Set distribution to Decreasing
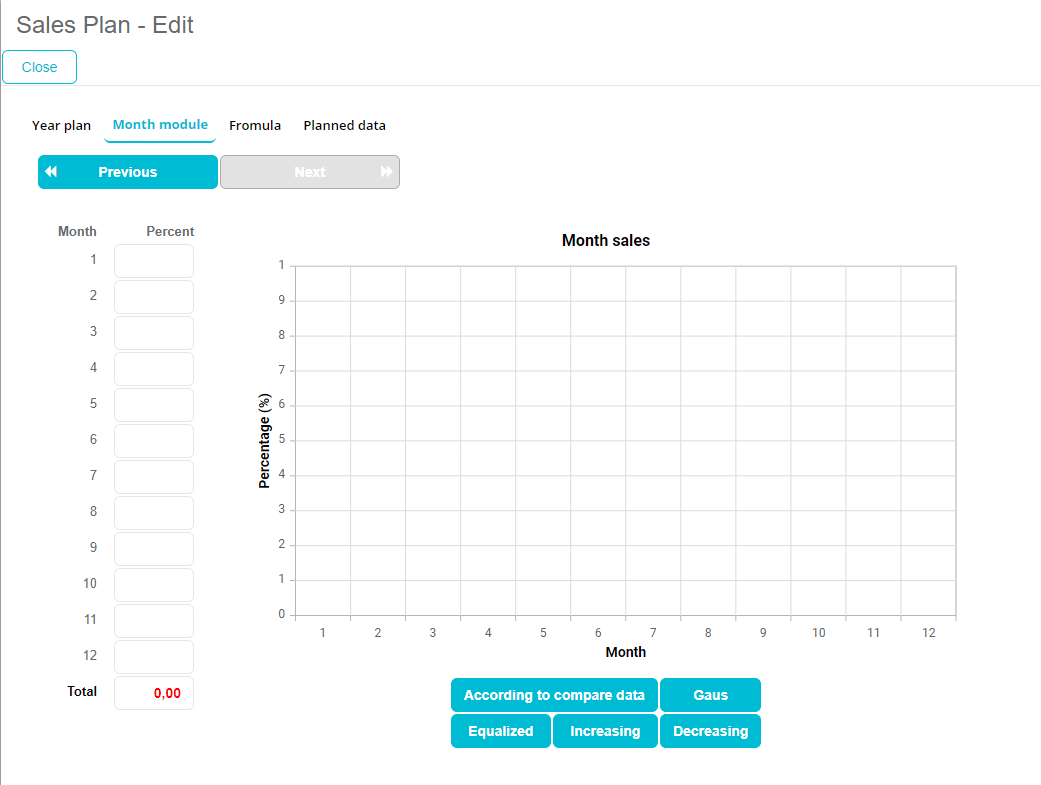1041x785 pixels. pyautogui.click(x=710, y=731)
